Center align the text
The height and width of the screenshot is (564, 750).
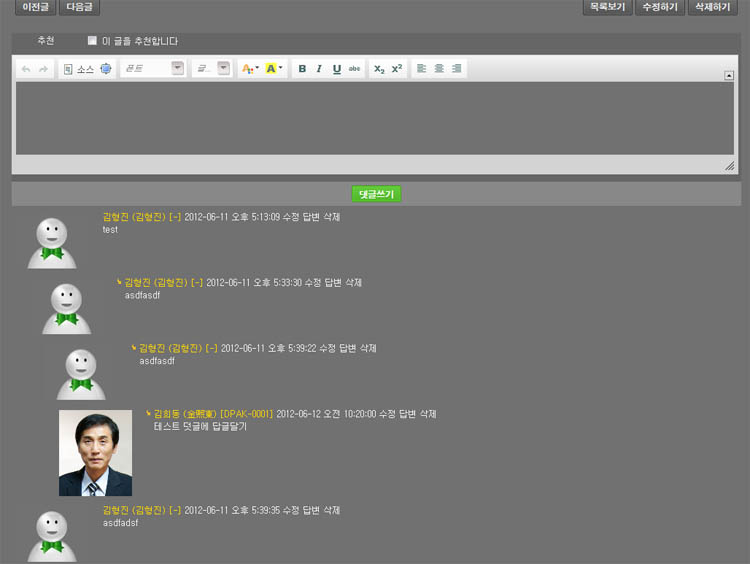pos(439,69)
